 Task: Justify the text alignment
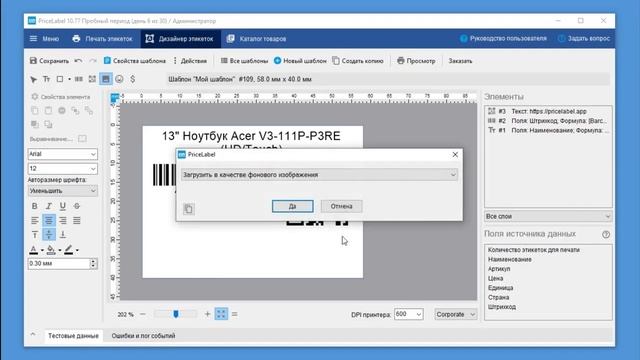click(77, 220)
